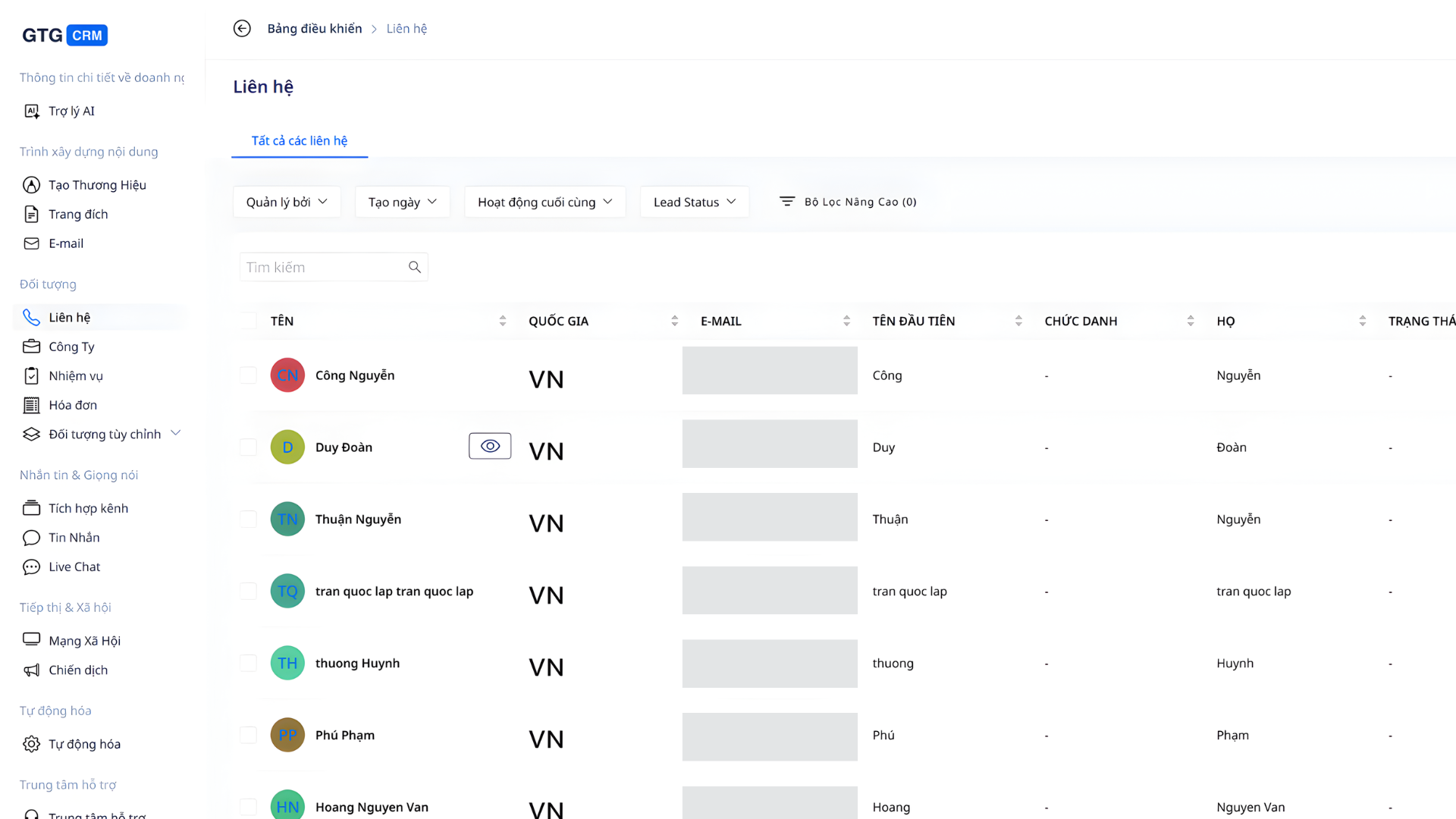Open the Quản lý bởi dropdown
Image resolution: width=1456 pixels, height=819 pixels.
coord(287,202)
